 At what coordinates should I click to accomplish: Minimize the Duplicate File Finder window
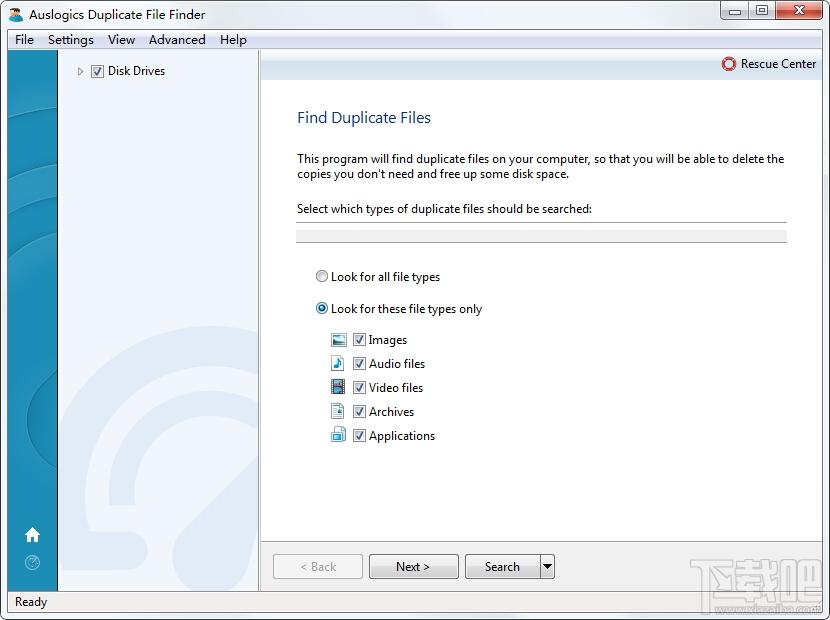pos(735,11)
